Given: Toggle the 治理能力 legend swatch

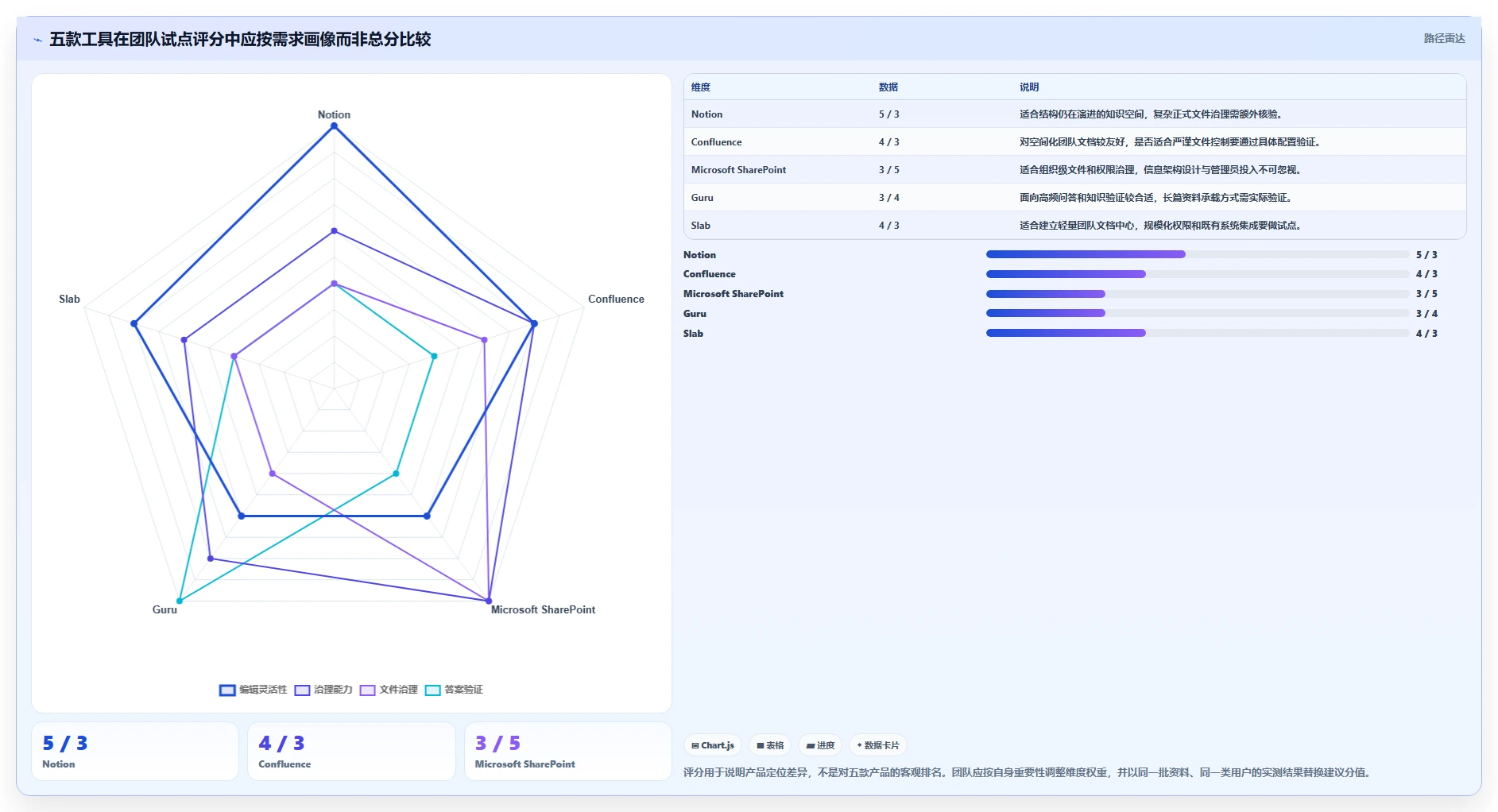Looking at the screenshot, I should click(x=302, y=690).
